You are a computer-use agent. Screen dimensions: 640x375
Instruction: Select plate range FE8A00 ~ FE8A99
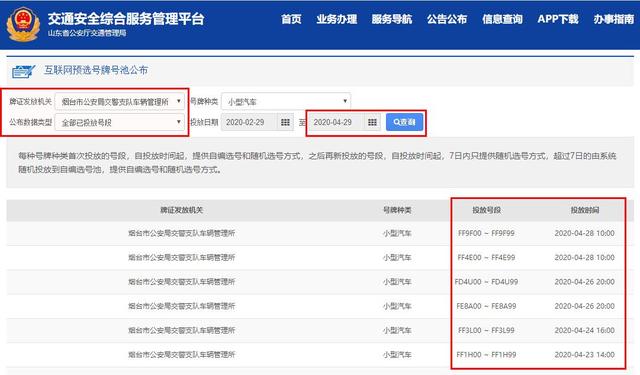click(486, 306)
